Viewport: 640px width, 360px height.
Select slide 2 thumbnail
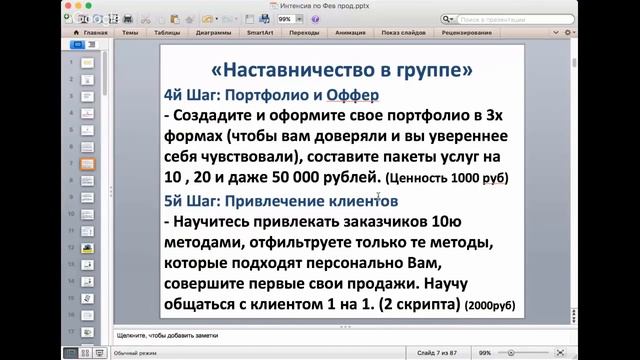coord(87,80)
